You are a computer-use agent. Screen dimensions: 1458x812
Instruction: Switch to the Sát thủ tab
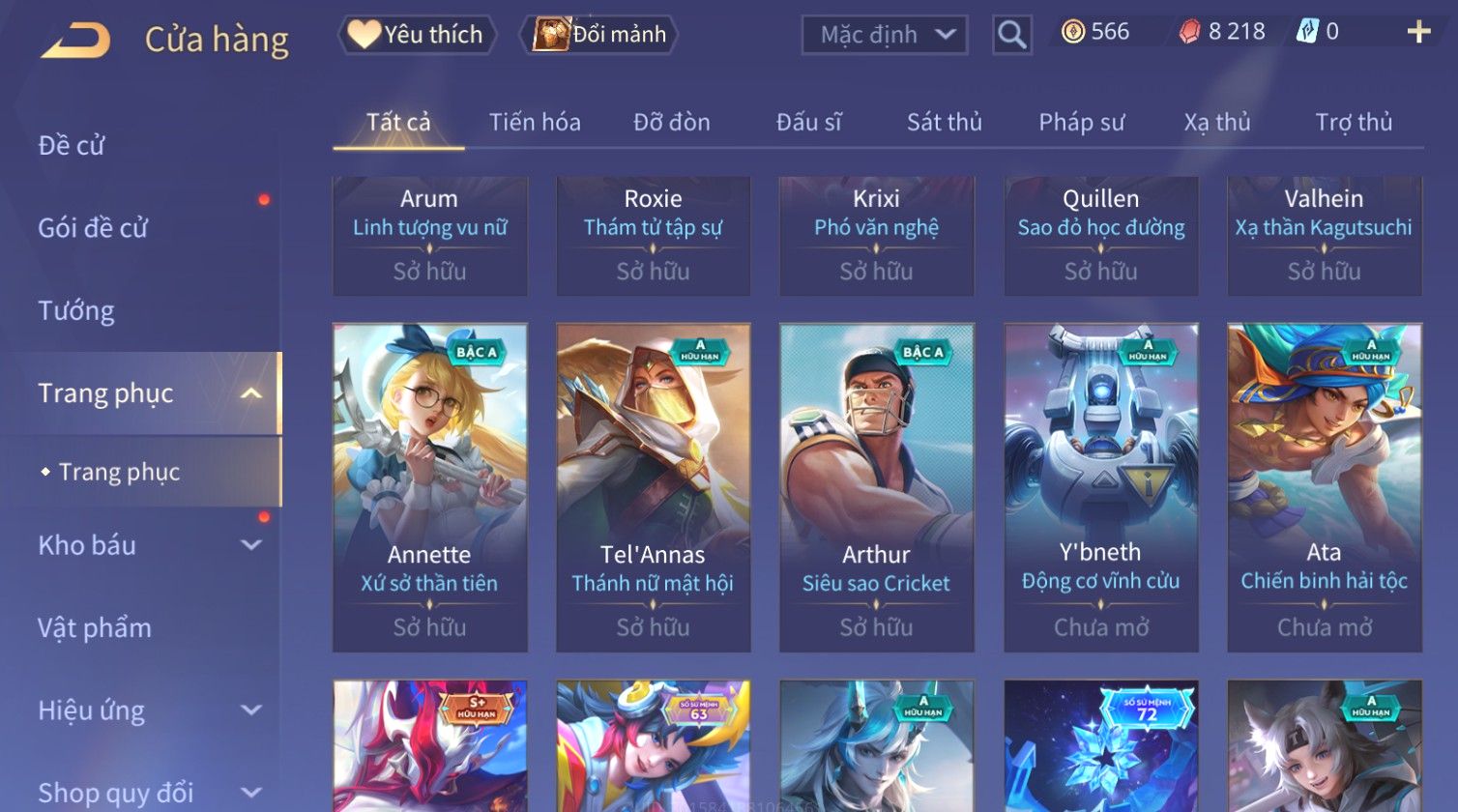pos(945,123)
